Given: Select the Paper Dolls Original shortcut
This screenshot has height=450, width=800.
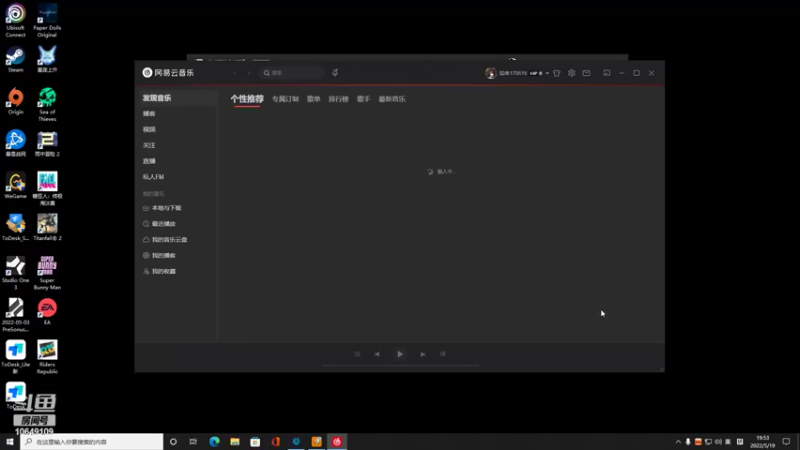Looking at the screenshot, I should (47, 21).
